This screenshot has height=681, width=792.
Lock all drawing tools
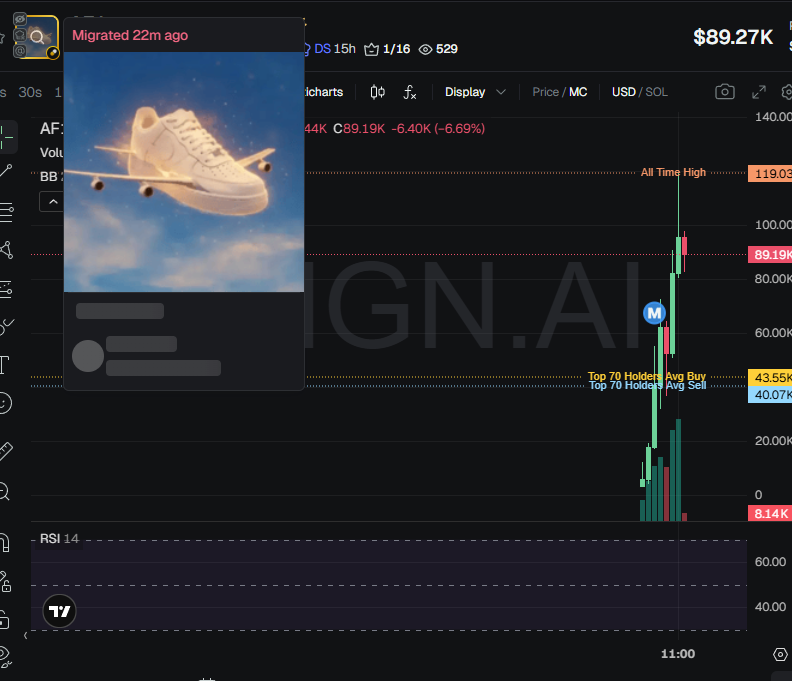point(5,620)
